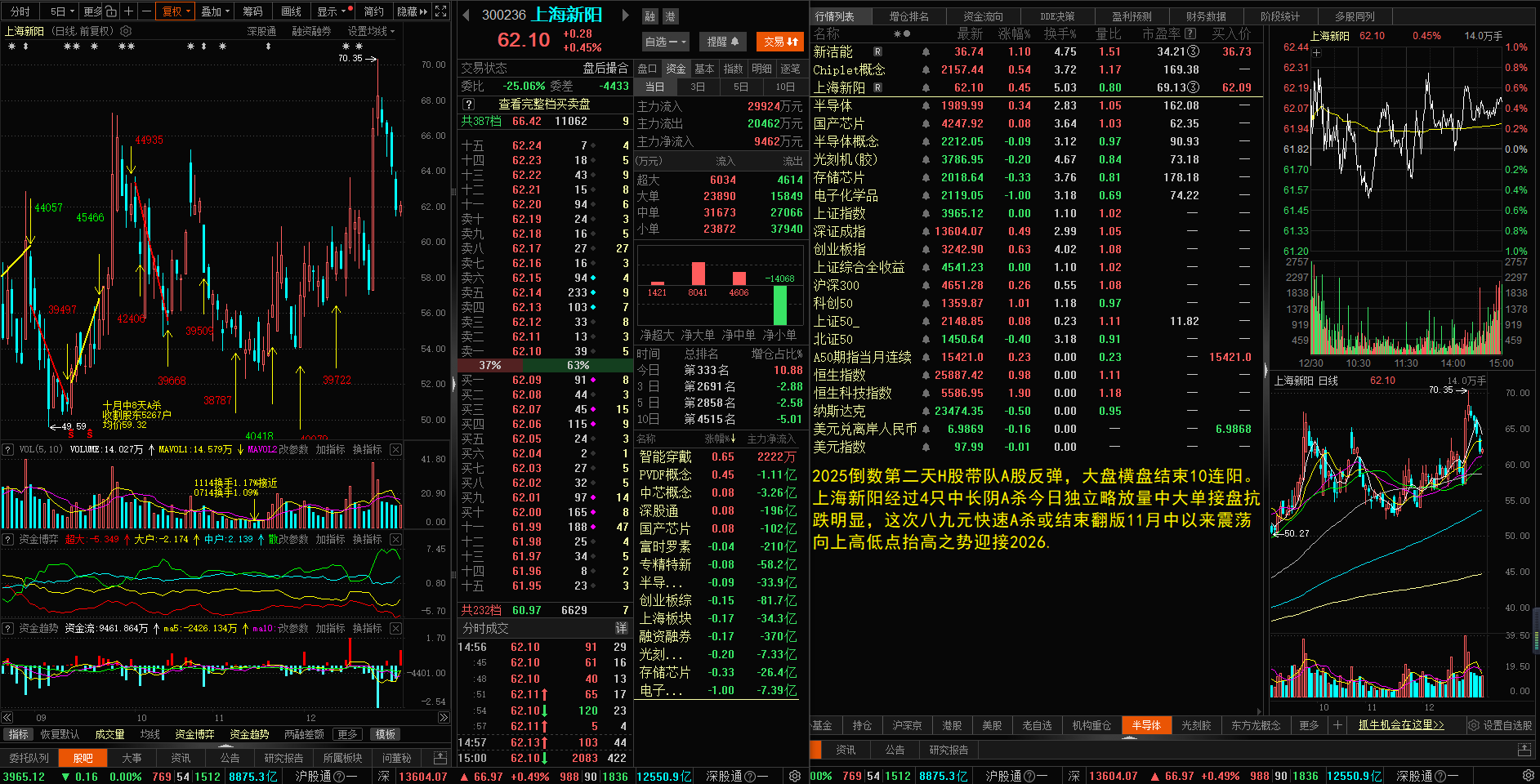Close the 资金博弈 indicator panel
The image size is (1540, 784).
(x=395, y=539)
